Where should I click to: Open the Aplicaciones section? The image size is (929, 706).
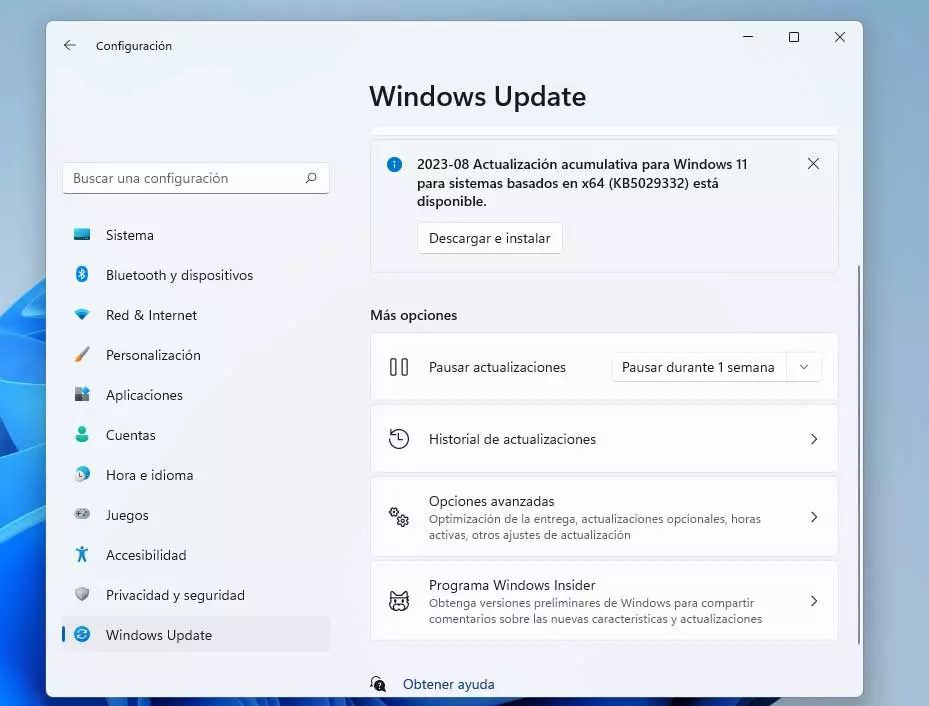[196, 395]
